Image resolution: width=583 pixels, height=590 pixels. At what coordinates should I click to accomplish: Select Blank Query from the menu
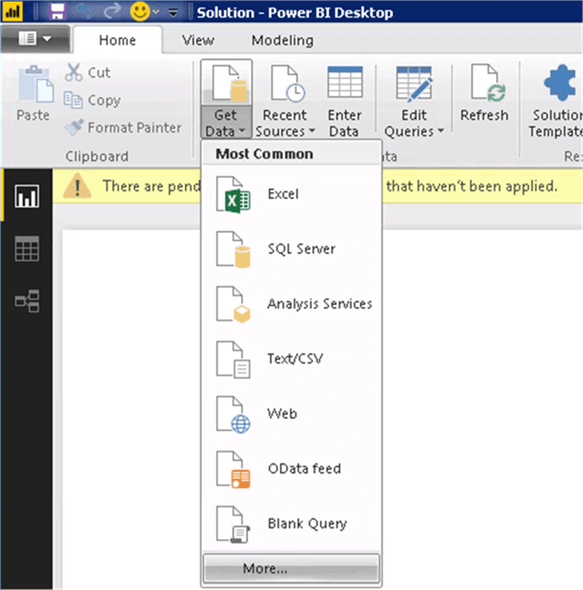click(x=292, y=524)
